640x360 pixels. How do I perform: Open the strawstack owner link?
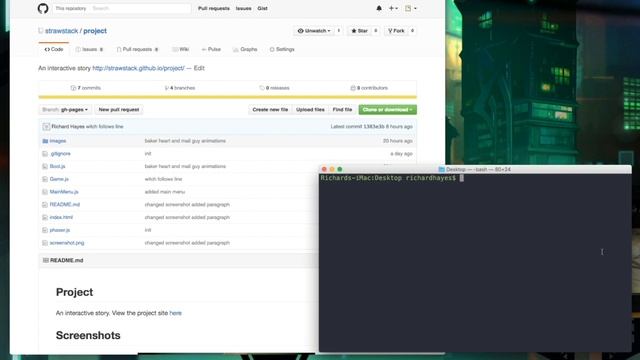[x=61, y=31]
